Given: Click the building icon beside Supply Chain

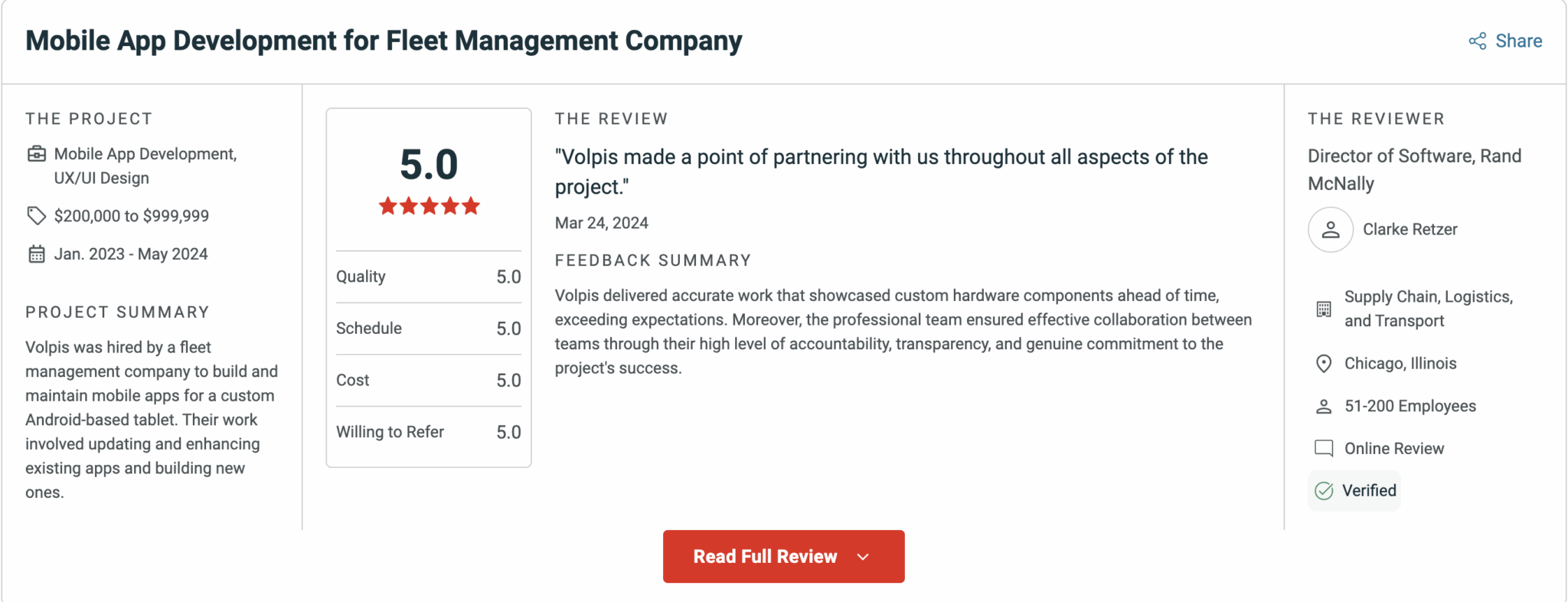Looking at the screenshot, I should [x=1324, y=309].
